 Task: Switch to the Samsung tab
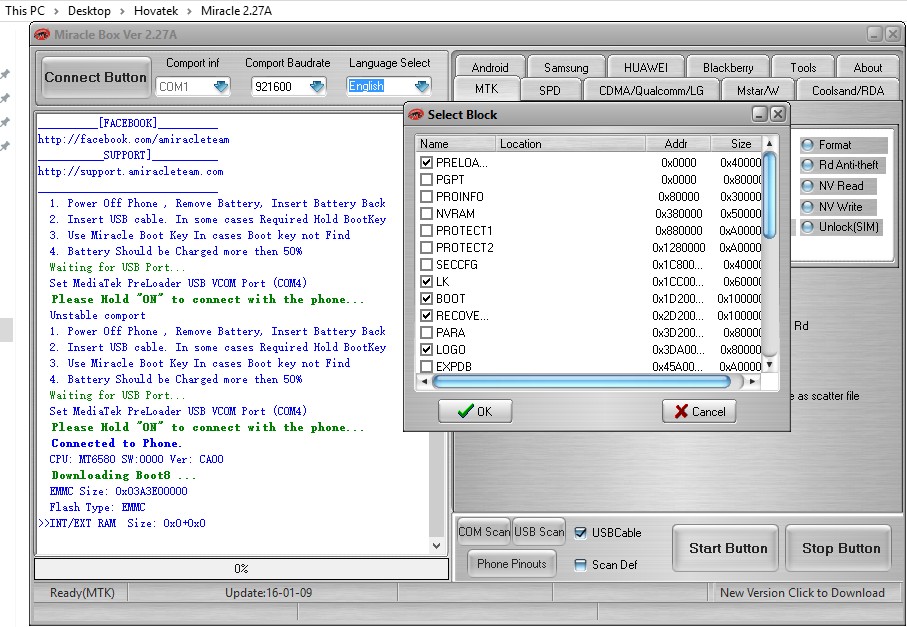566,68
